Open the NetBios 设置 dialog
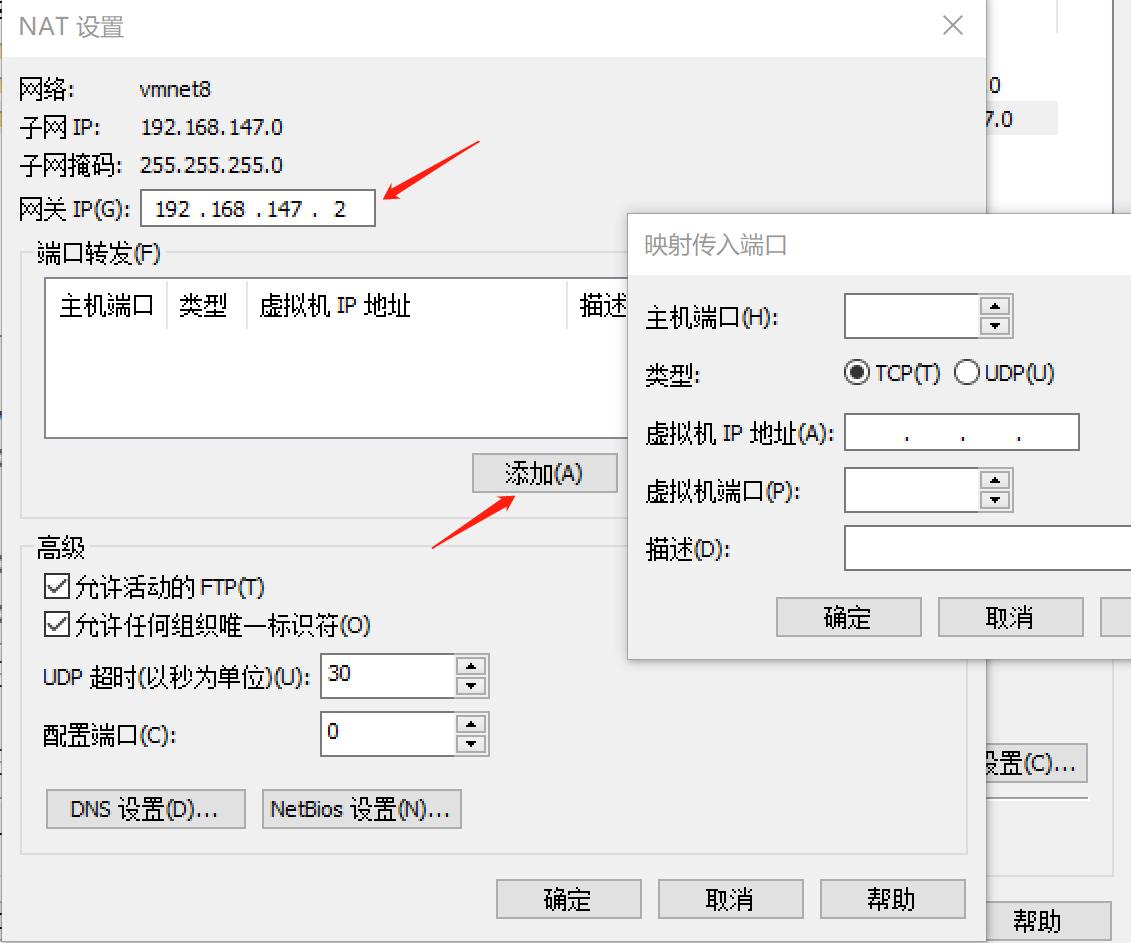 point(361,809)
